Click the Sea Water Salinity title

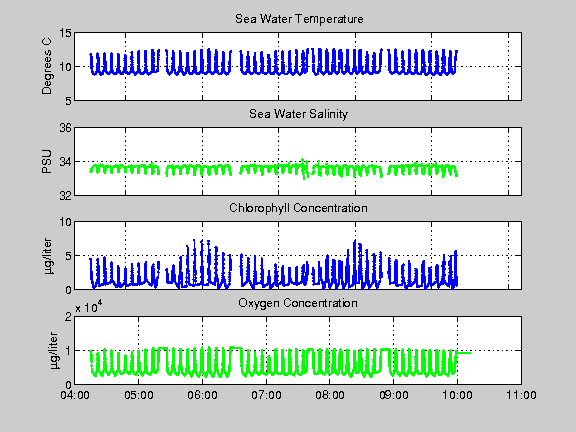(298, 114)
